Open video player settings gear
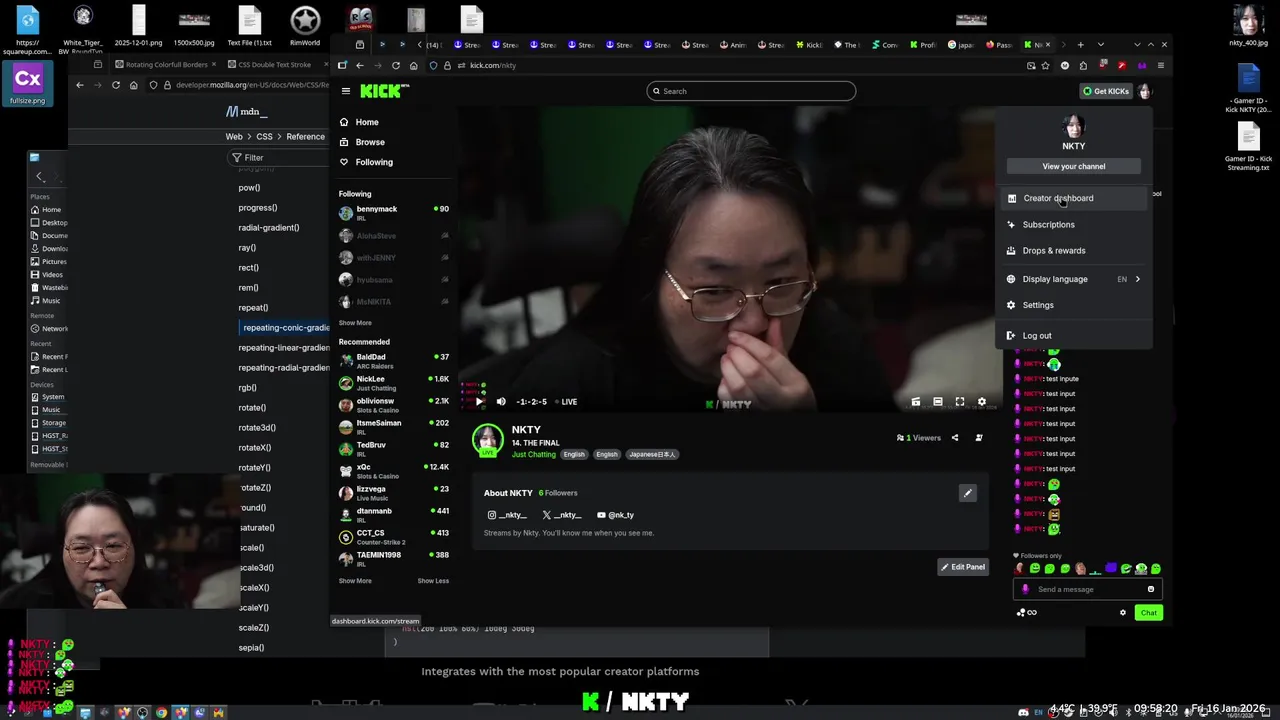This screenshot has height=720, width=1280. pyautogui.click(x=982, y=402)
